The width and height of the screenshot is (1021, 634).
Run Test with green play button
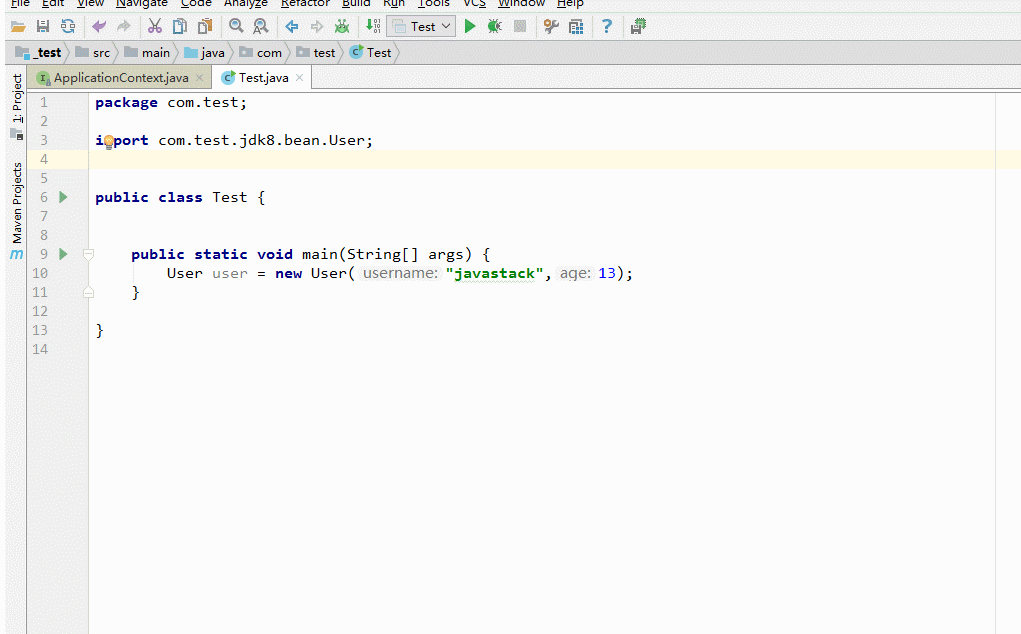[470, 27]
